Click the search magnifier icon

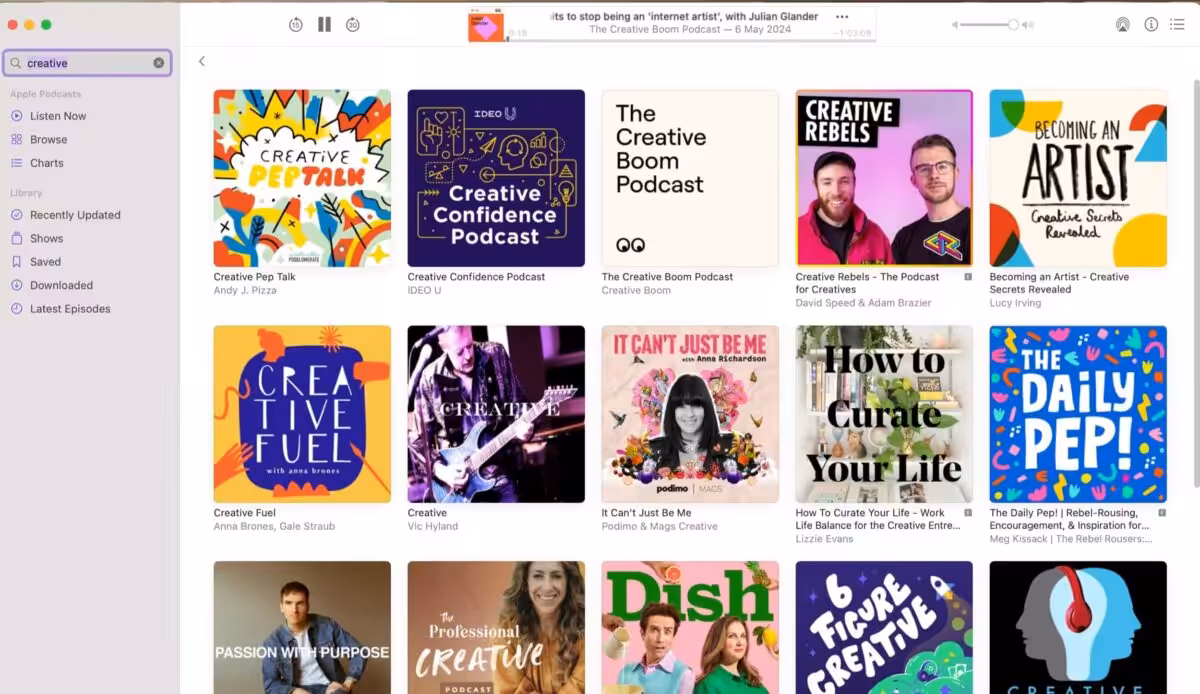pyautogui.click(x=16, y=63)
